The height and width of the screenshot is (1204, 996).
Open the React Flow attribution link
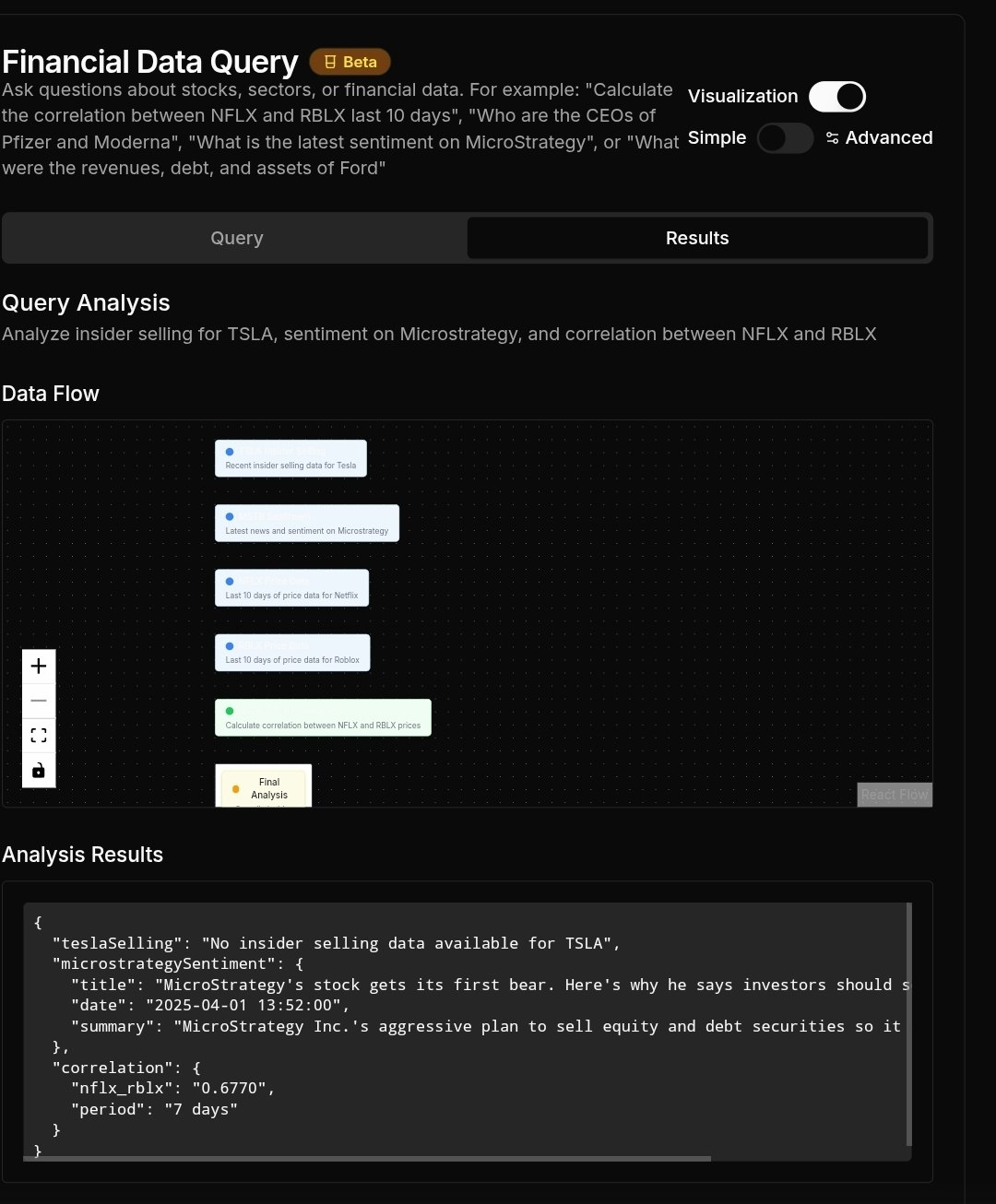click(x=895, y=795)
